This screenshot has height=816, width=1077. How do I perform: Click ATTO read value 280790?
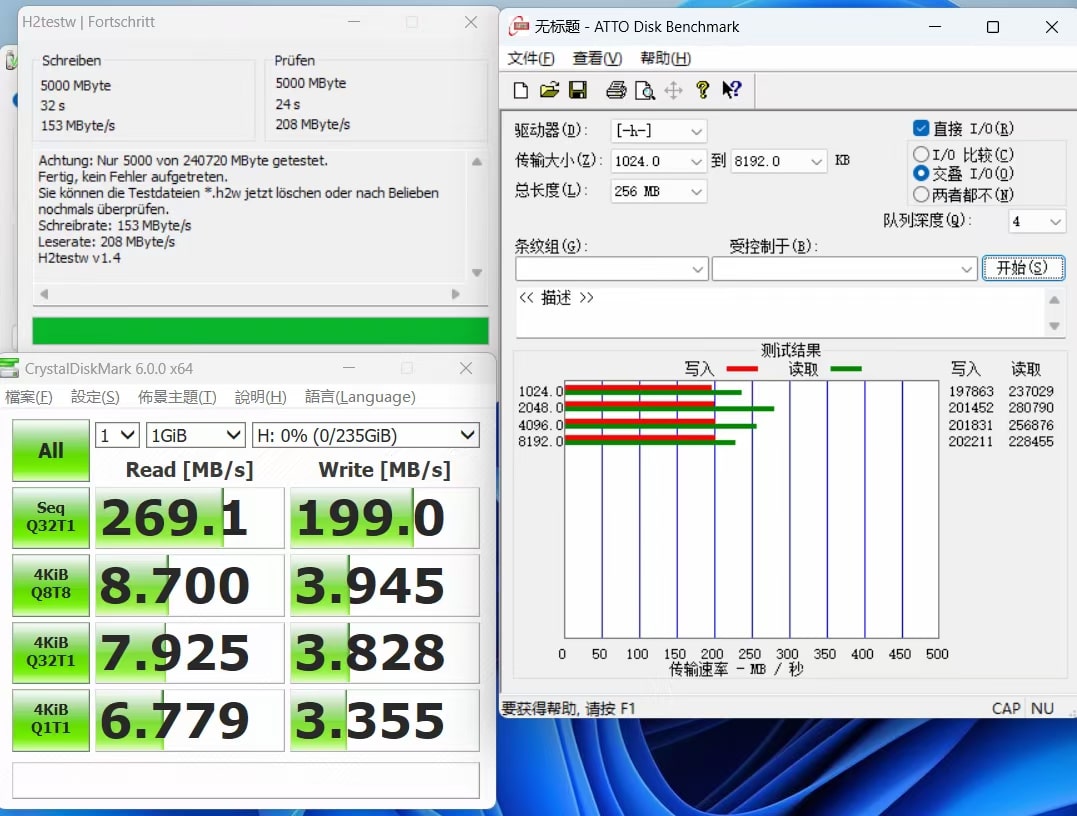[1030, 408]
